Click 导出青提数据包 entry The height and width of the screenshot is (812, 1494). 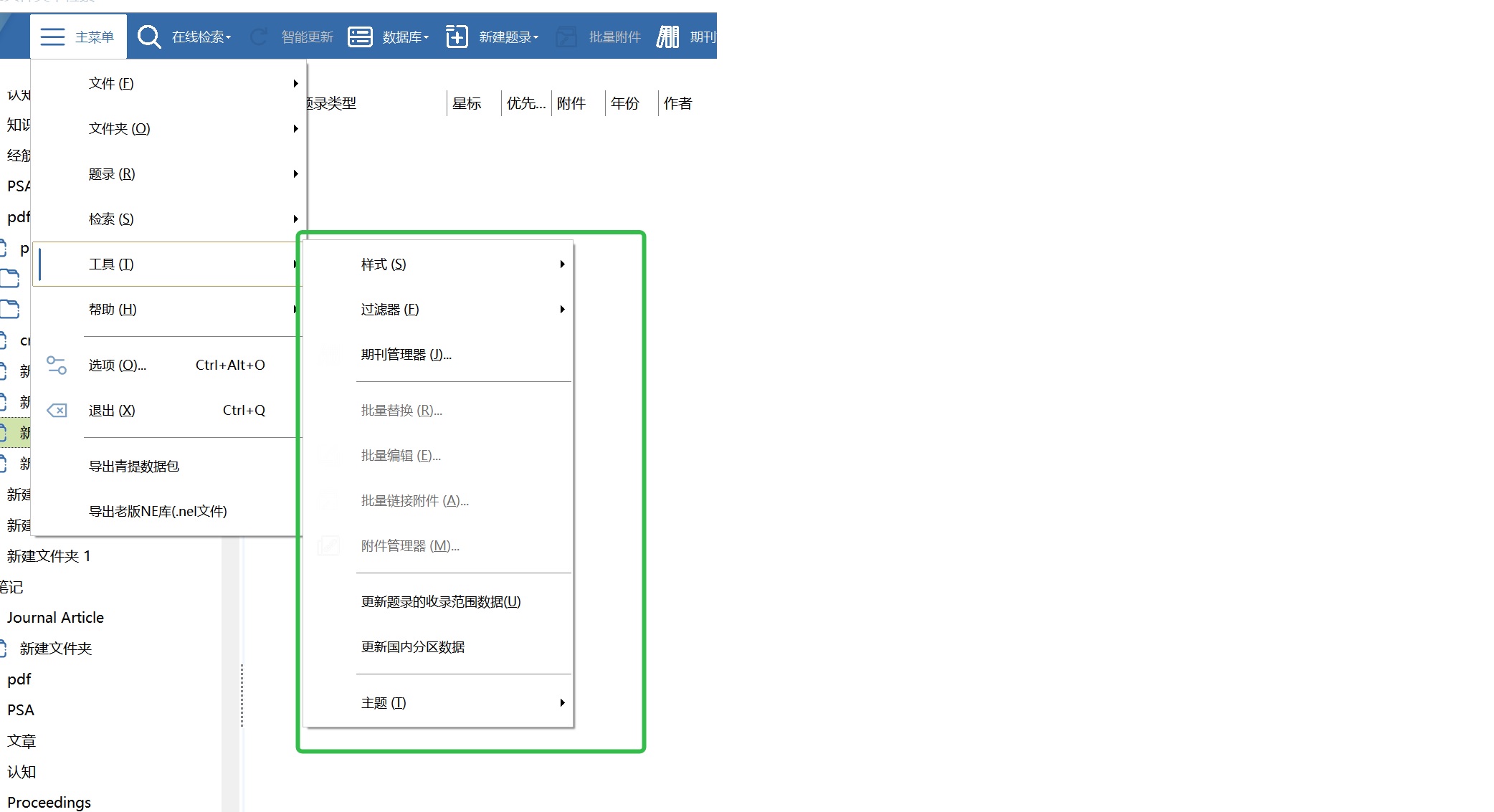[134, 467]
